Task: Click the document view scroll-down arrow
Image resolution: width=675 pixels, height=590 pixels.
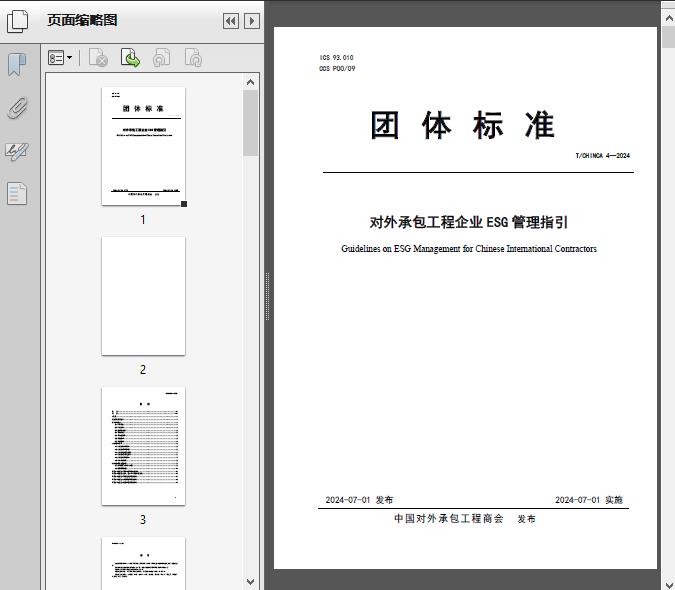Action: click(669, 584)
